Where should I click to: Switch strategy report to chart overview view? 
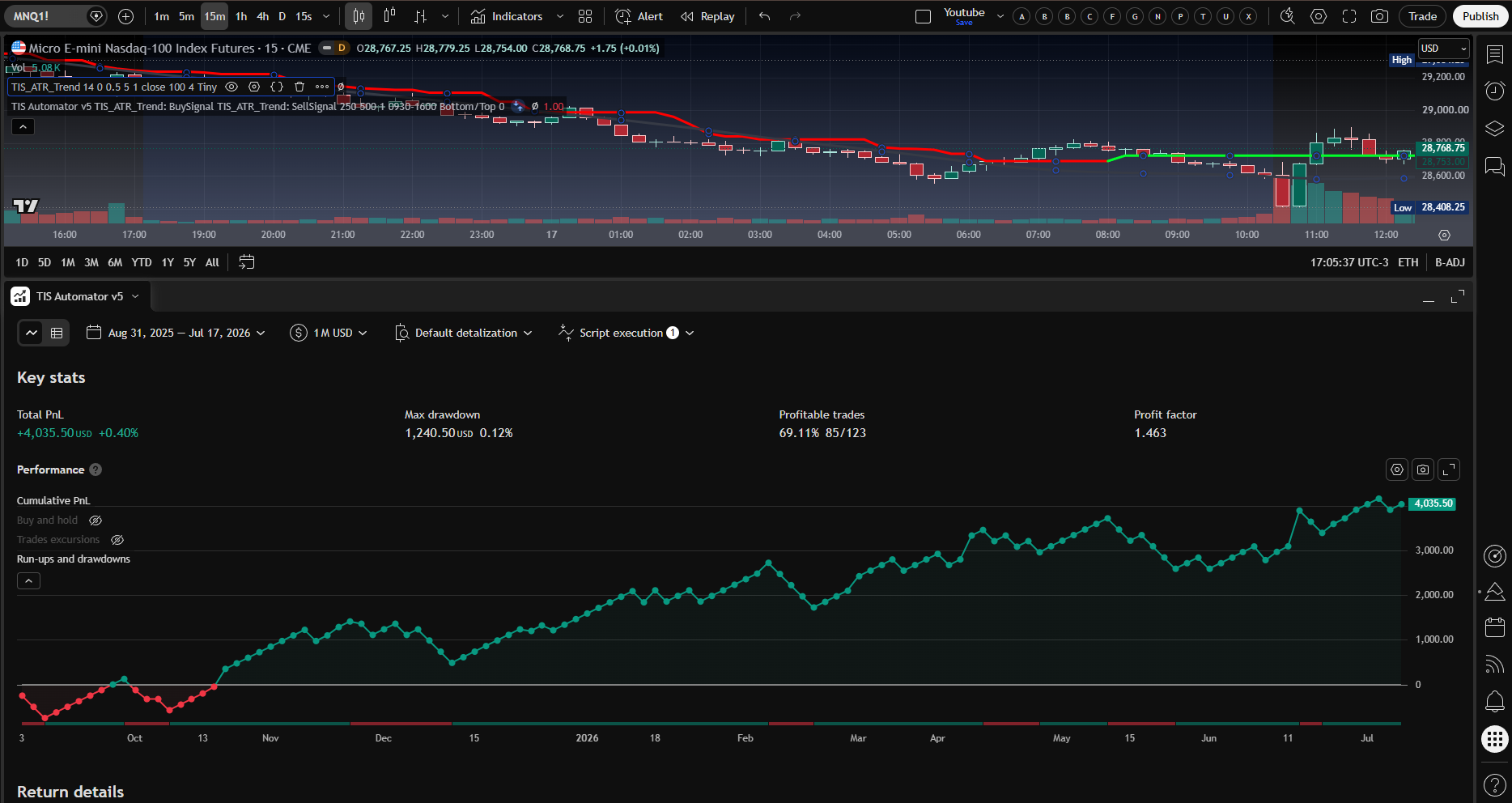coord(32,333)
